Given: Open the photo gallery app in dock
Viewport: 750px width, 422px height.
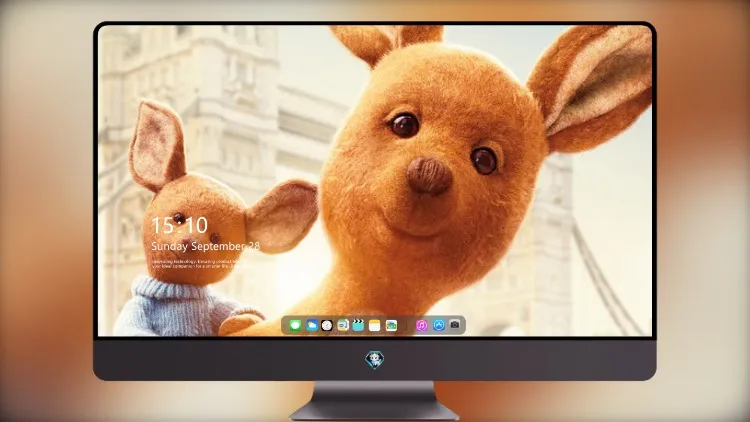Looking at the screenshot, I should click(x=391, y=325).
